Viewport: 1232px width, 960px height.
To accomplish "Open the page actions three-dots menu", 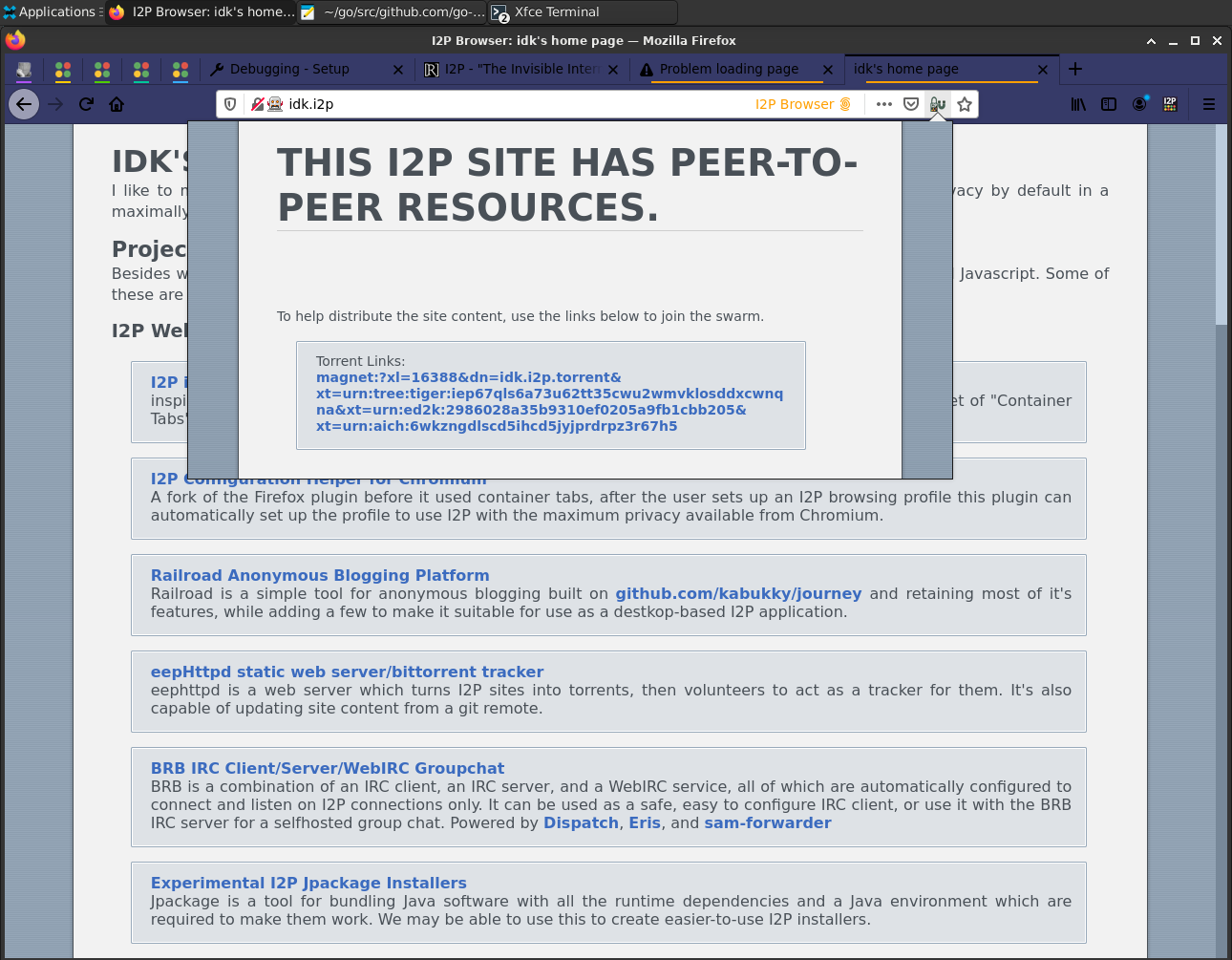I will (884, 104).
